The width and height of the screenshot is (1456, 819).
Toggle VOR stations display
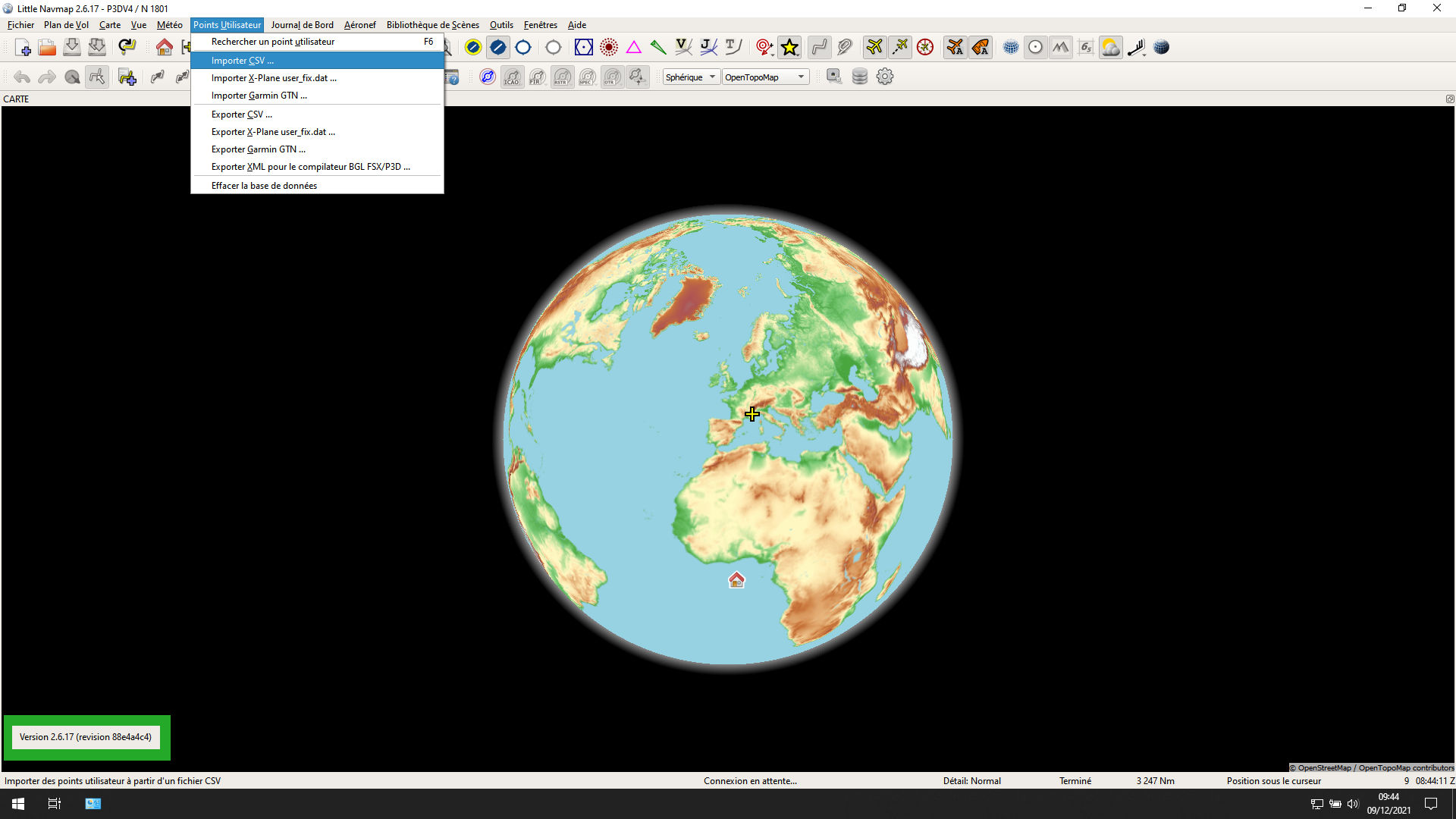tap(583, 47)
